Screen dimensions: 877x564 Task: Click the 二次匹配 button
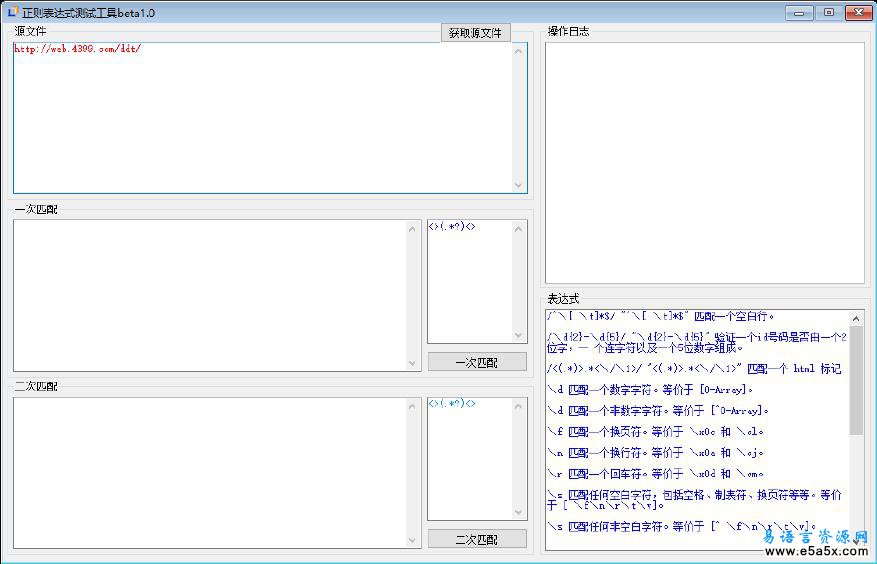coord(477,539)
